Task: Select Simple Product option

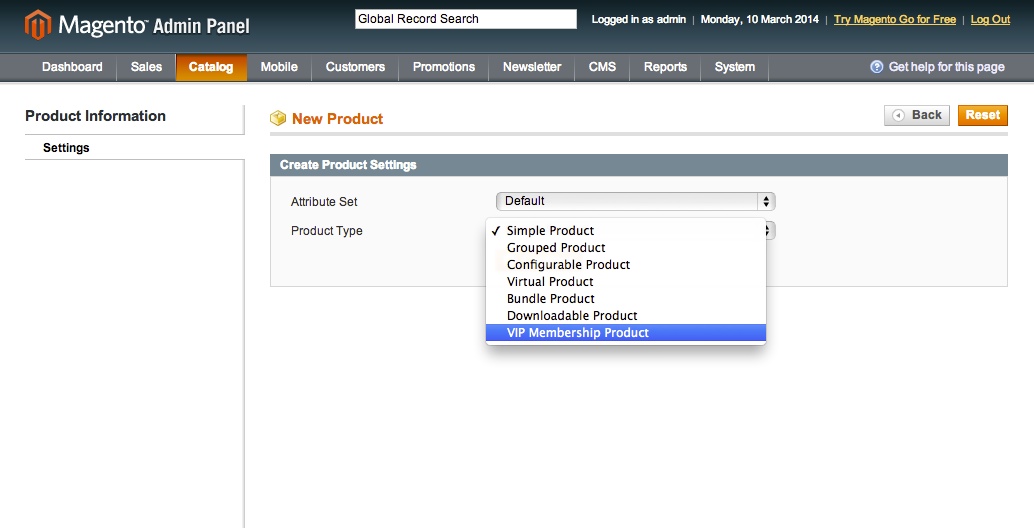Action: (625, 231)
